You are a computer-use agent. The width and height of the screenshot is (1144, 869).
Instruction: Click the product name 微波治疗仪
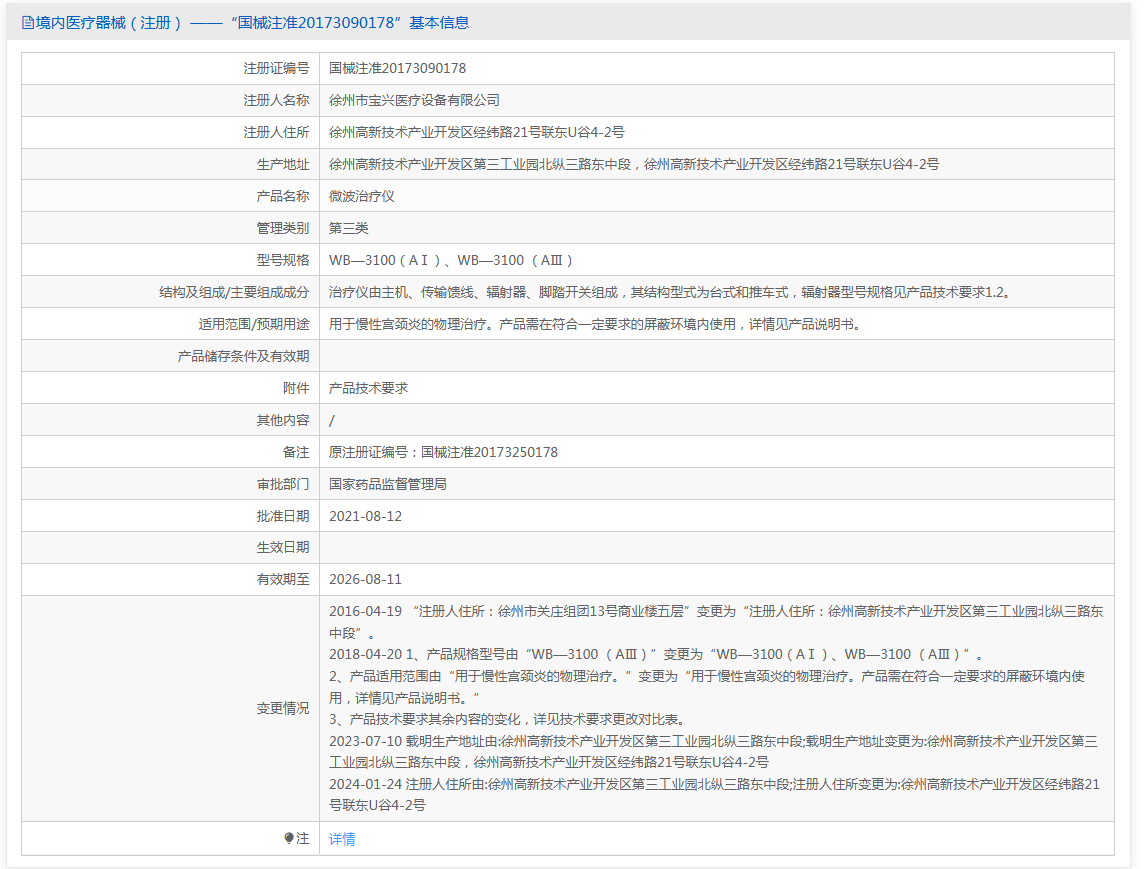(362, 196)
